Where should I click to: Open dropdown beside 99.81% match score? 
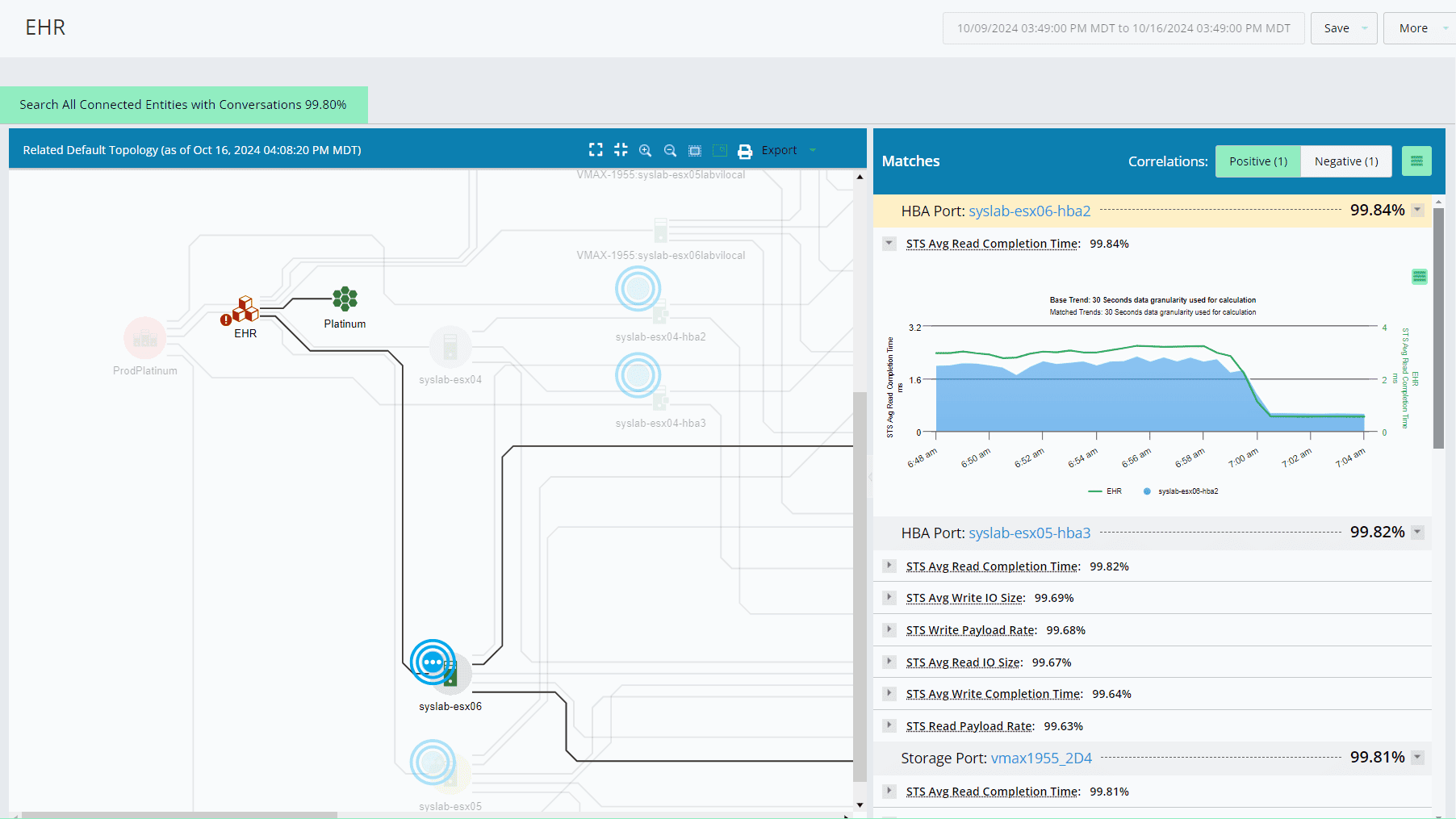tap(1417, 757)
